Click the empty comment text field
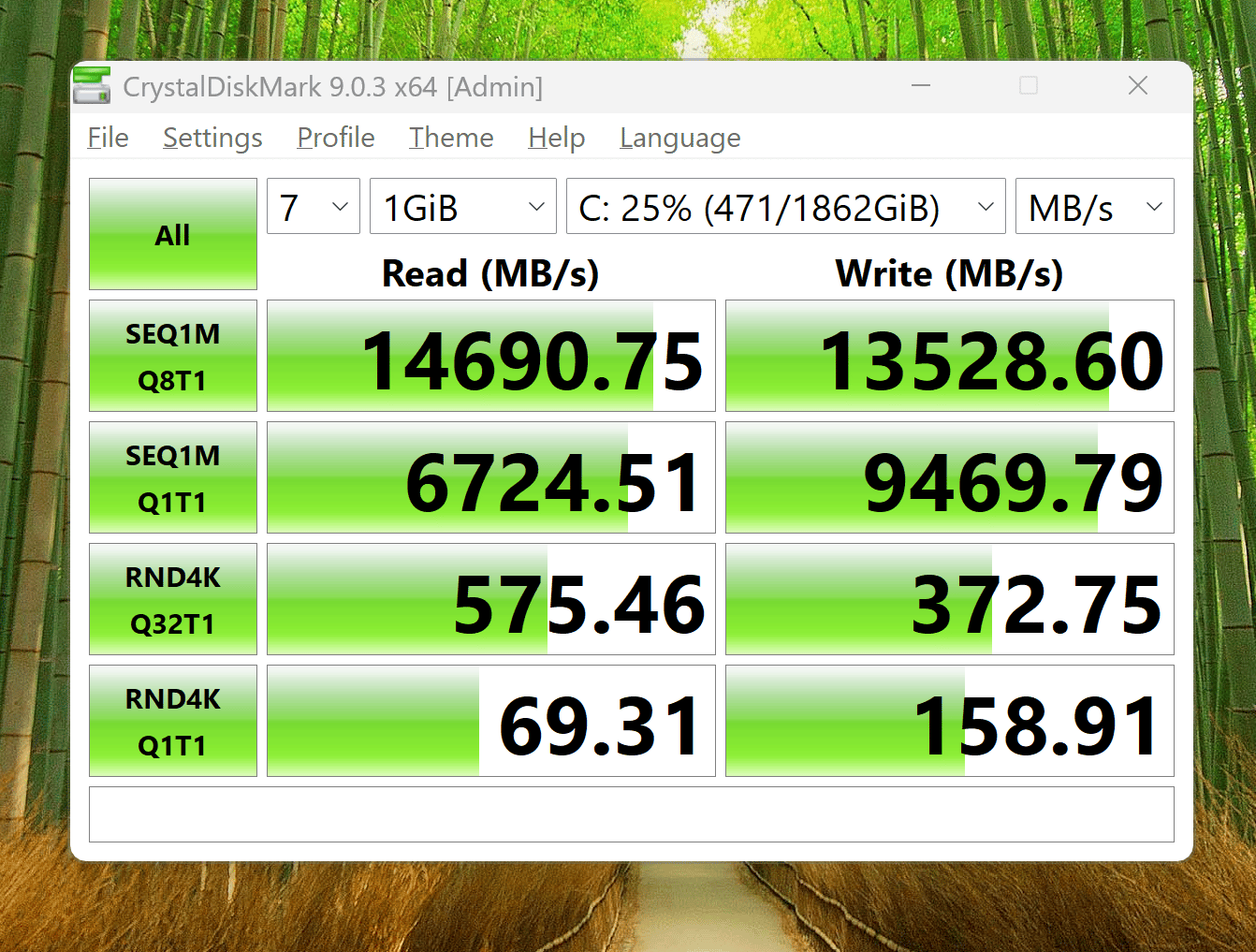Image resolution: width=1256 pixels, height=952 pixels. [632, 814]
